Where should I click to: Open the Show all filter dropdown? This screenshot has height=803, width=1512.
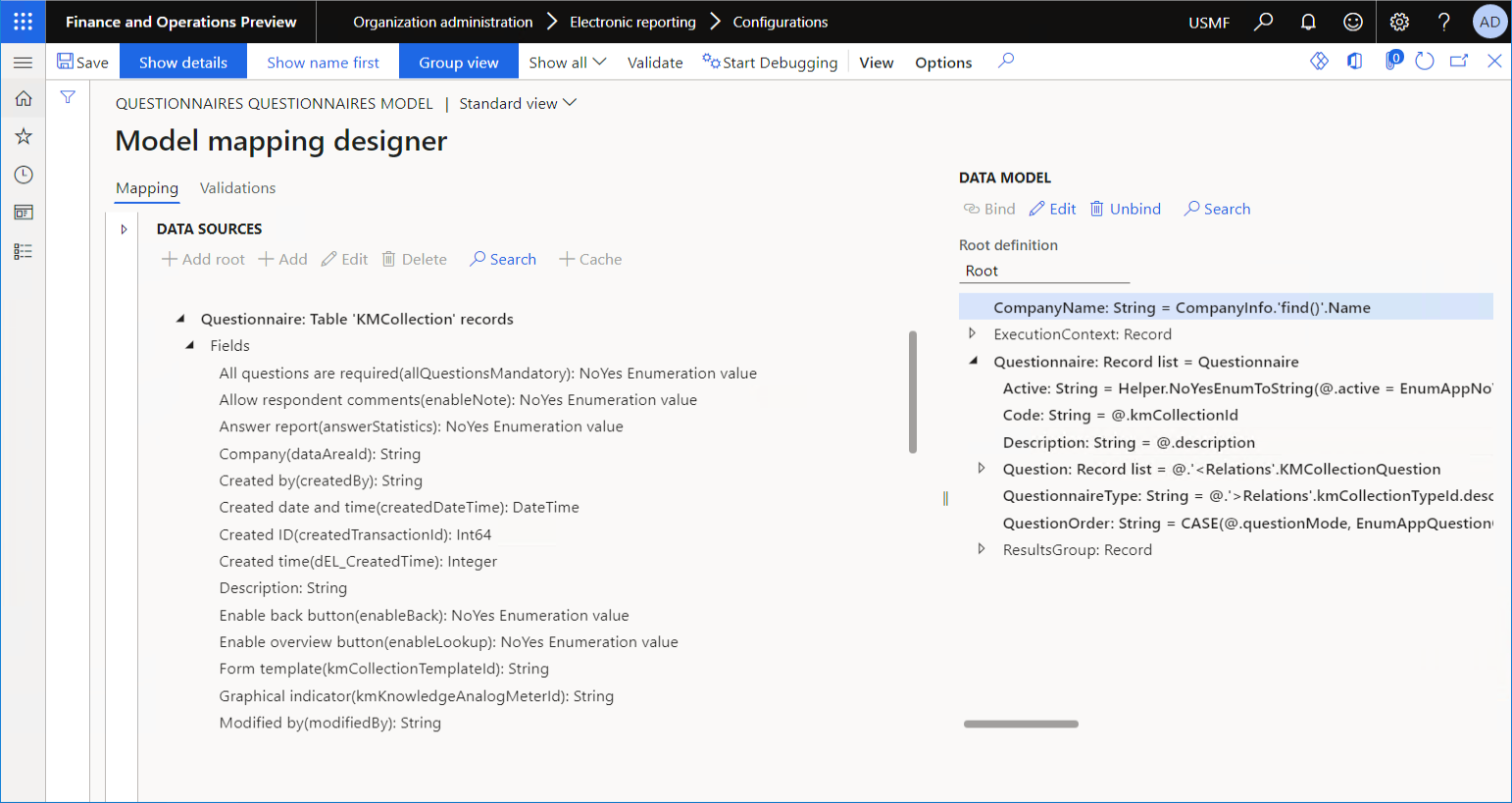click(x=567, y=61)
